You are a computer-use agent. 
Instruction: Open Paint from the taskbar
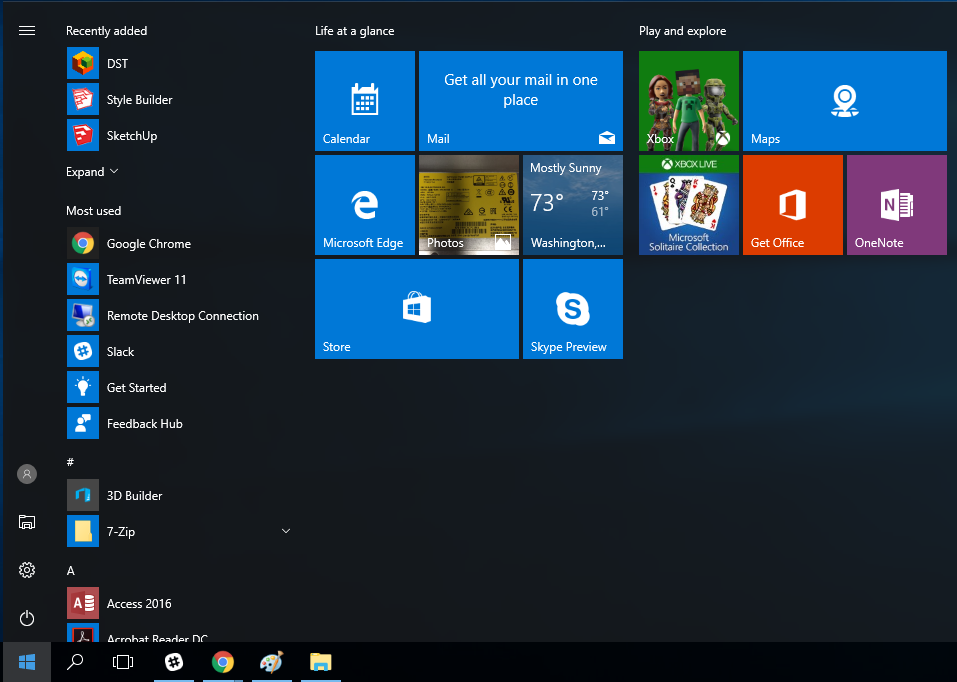272,662
